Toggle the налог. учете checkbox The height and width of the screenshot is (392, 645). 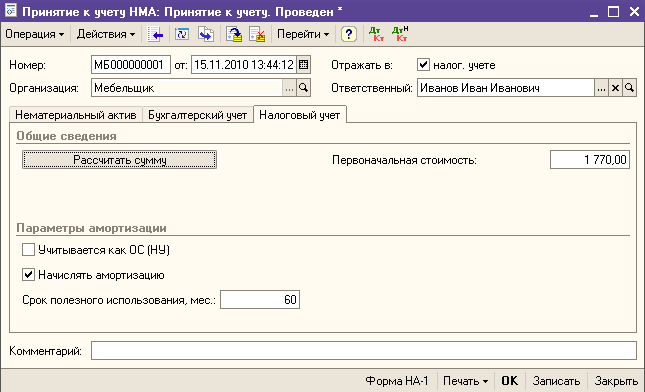[x=423, y=65]
